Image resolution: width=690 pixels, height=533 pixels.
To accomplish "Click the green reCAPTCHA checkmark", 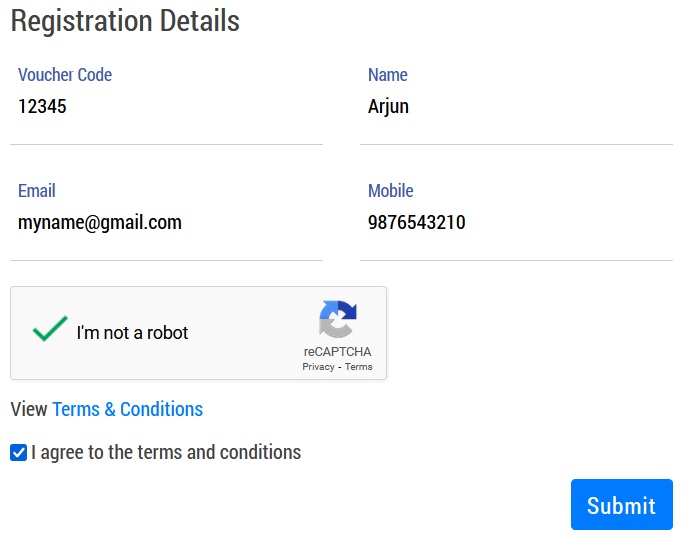I will click(x=49, y=329).
